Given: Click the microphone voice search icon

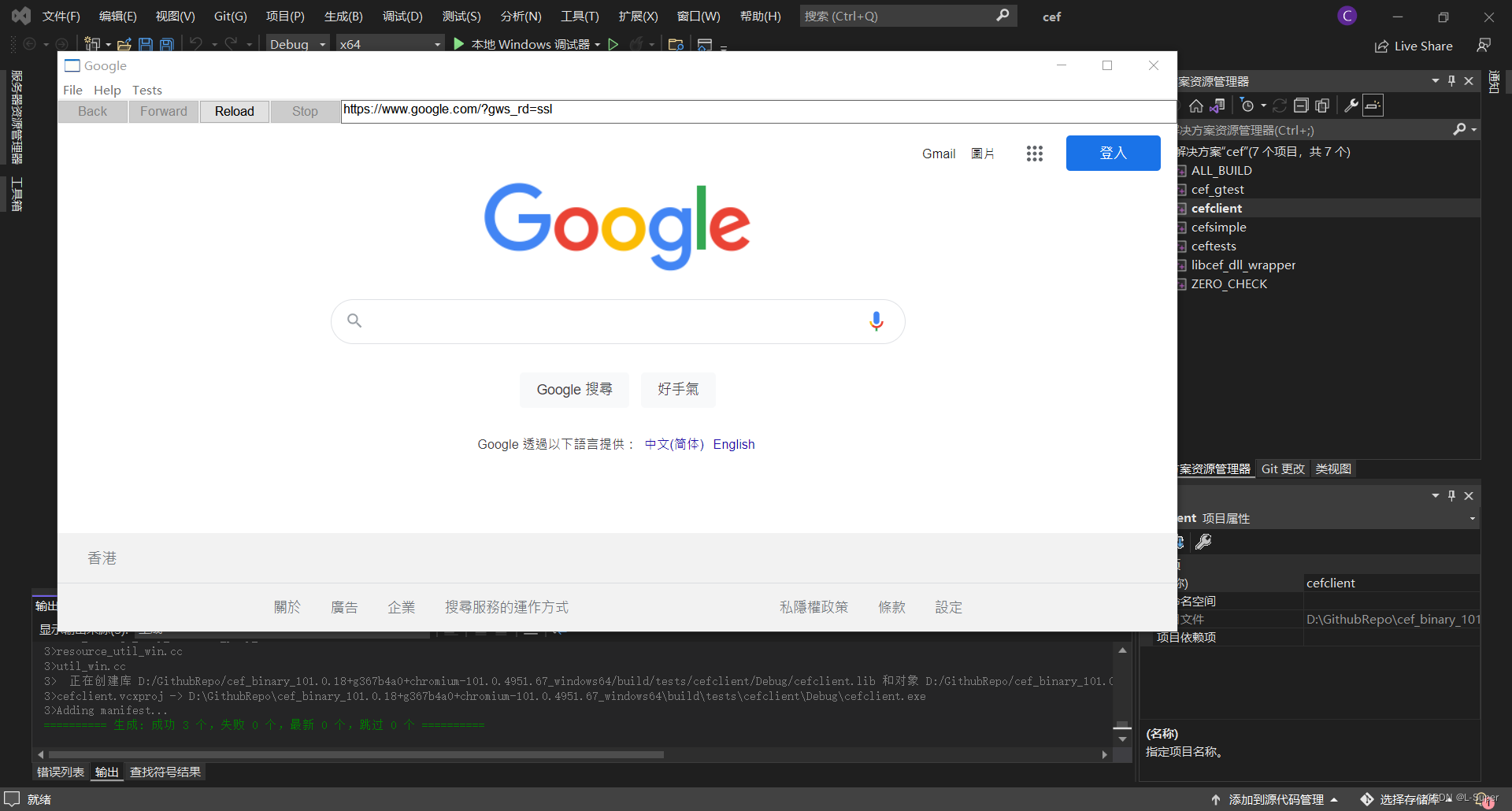Looking at the screenshot, I should [876, 321].
